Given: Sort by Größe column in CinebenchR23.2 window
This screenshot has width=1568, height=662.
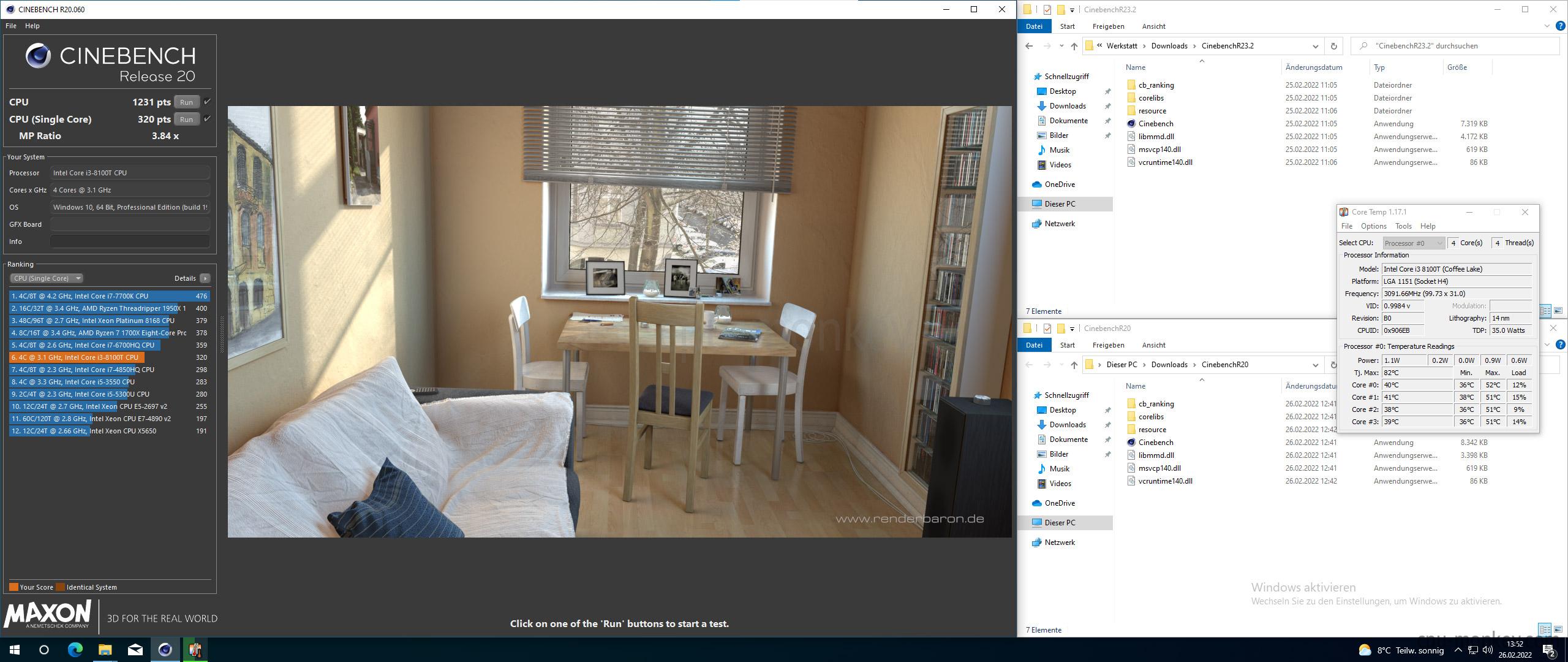Looking at the screenshot, I should 1457,67.
